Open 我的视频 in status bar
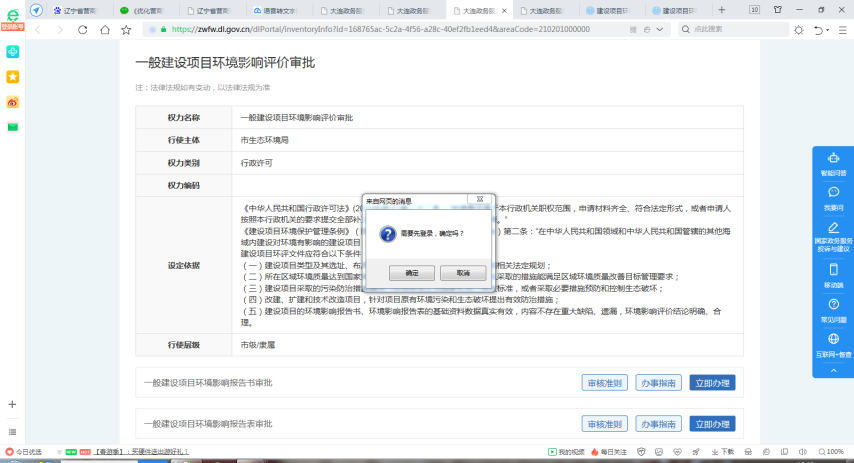854x463 pixels. pos(566,452)
